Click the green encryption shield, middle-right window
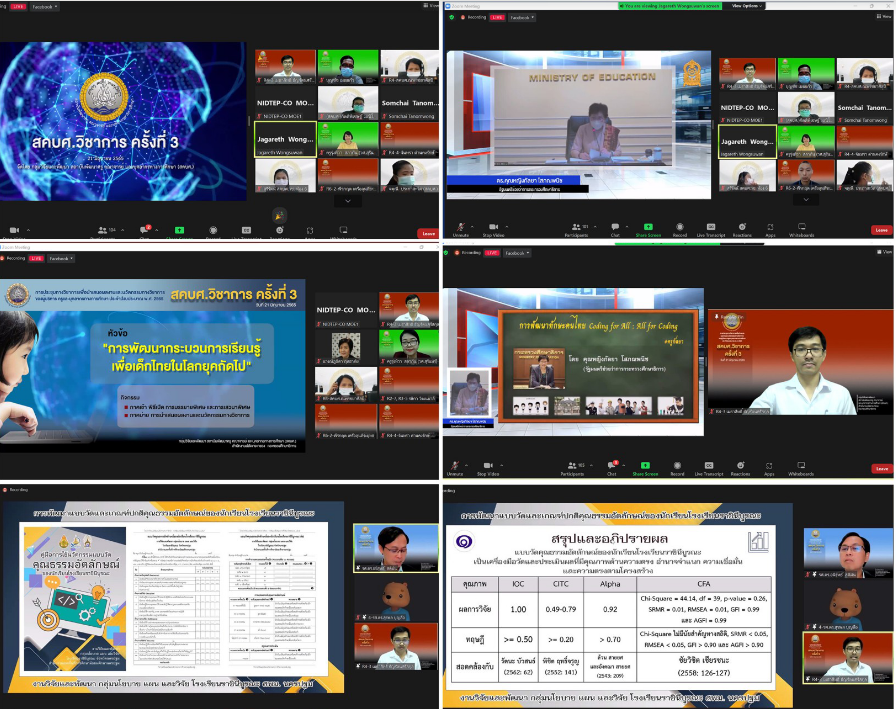Screen dimensions: 896x709 [446, 253]
